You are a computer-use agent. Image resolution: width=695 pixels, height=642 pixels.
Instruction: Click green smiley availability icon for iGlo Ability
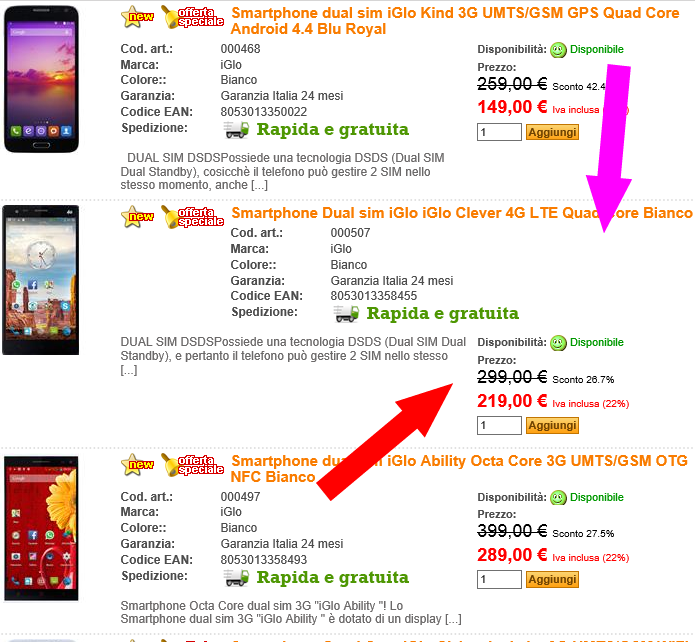[x=558, y=497]
